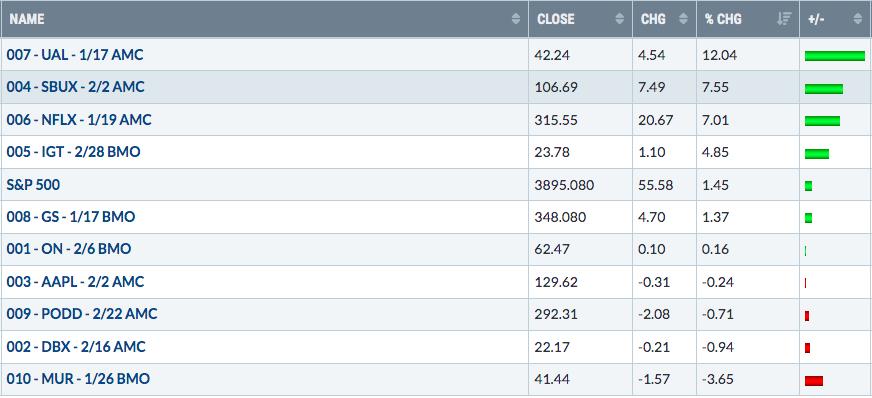The width and height of the screenshot is (872, 398).
Task: Select the NAME column header
Action: pyautogui.click(x=26, y=19)
